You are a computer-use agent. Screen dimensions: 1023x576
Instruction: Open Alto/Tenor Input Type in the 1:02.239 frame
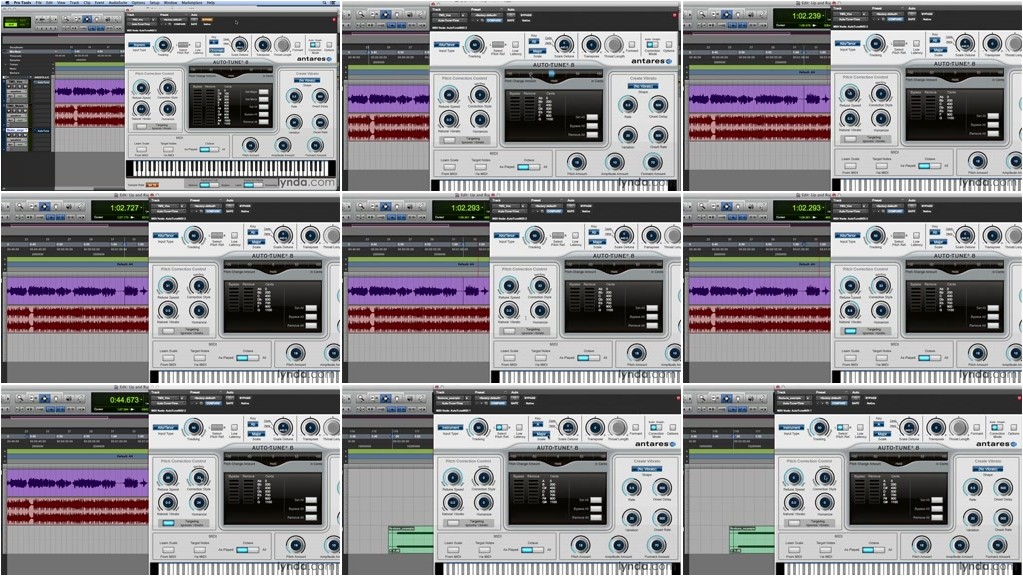tap(847, 44)
